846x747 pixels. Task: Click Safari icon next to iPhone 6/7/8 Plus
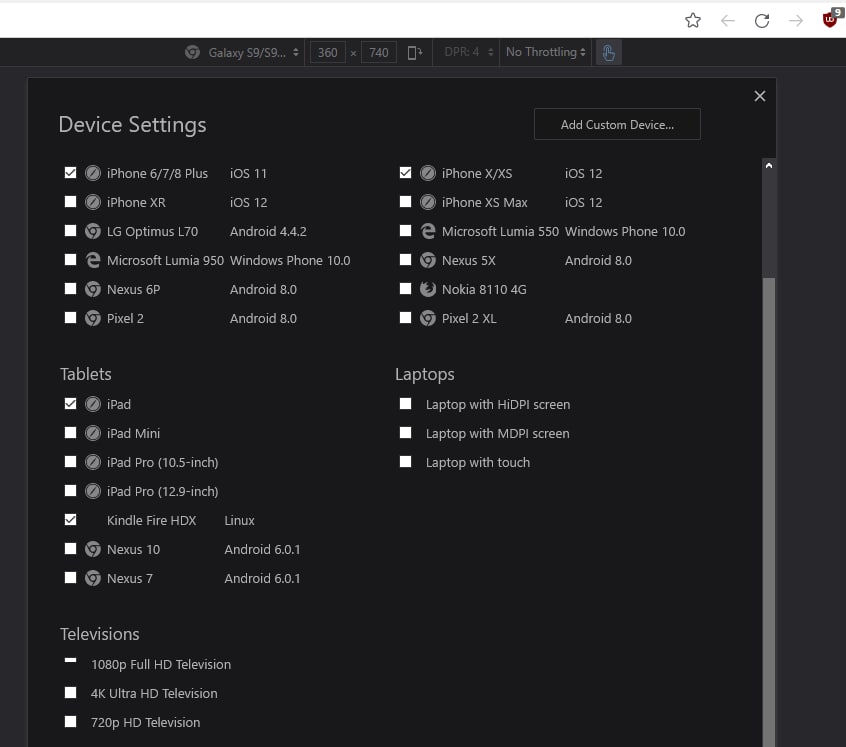coord(93,173)
